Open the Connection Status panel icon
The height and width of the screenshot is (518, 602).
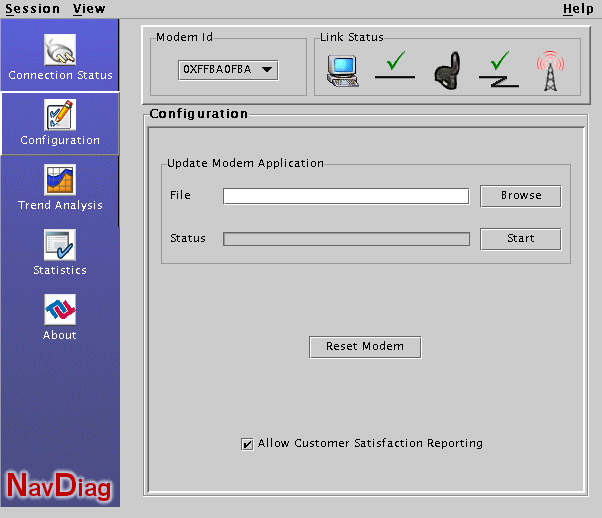(x=60, y=50)
